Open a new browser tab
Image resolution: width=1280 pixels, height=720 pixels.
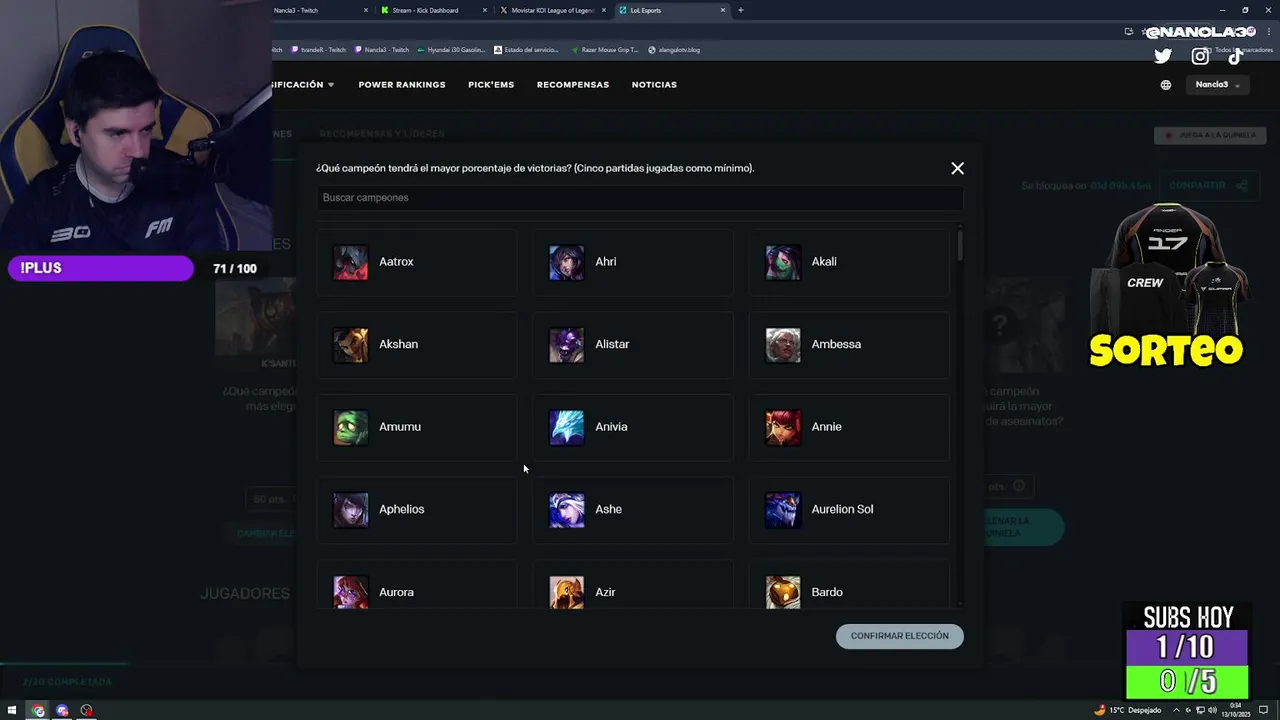740,10
